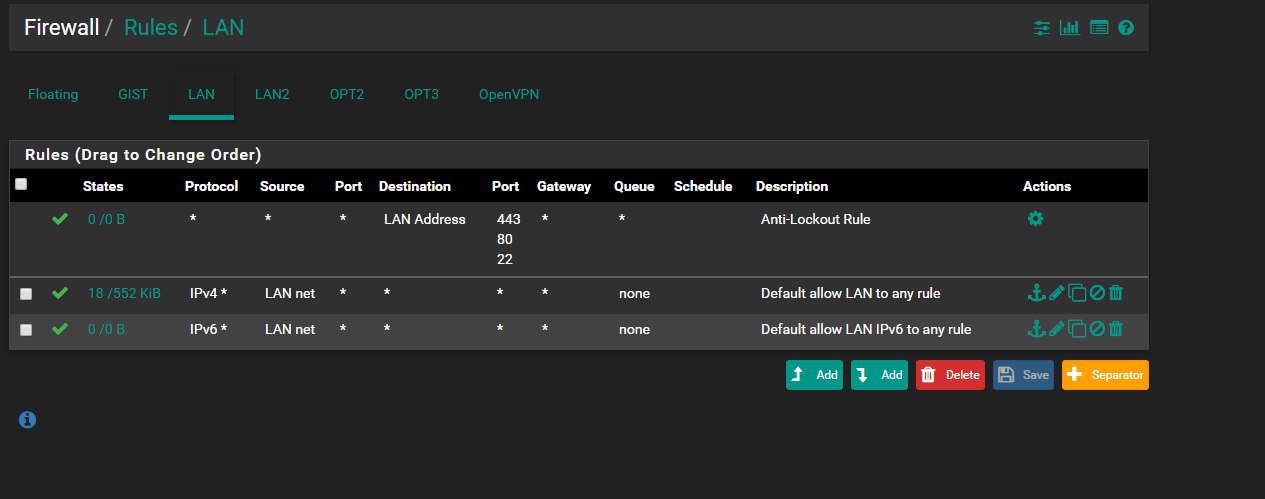This screenshot has width=1265, height=499.
Task: Open the IPv6 rule 0 /0 B states link
Action: [x=106, y=329]
